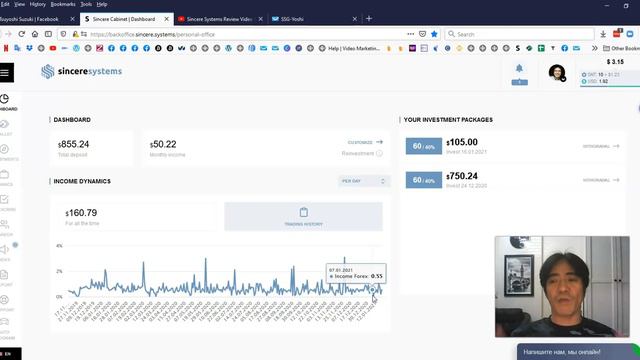Viewport: 640px width, 360px height.
Task: Open the auto program car sidebar icon
Action: click(x=4, y=323)
